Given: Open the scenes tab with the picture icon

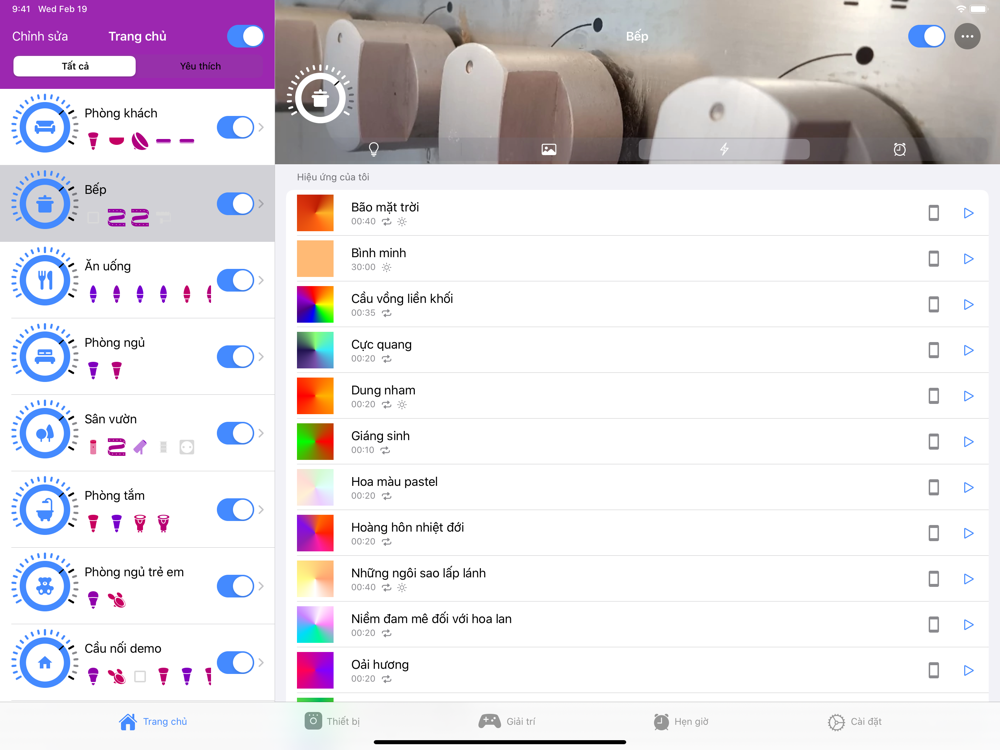Looking at the screenshot, I should coord(548,149).
